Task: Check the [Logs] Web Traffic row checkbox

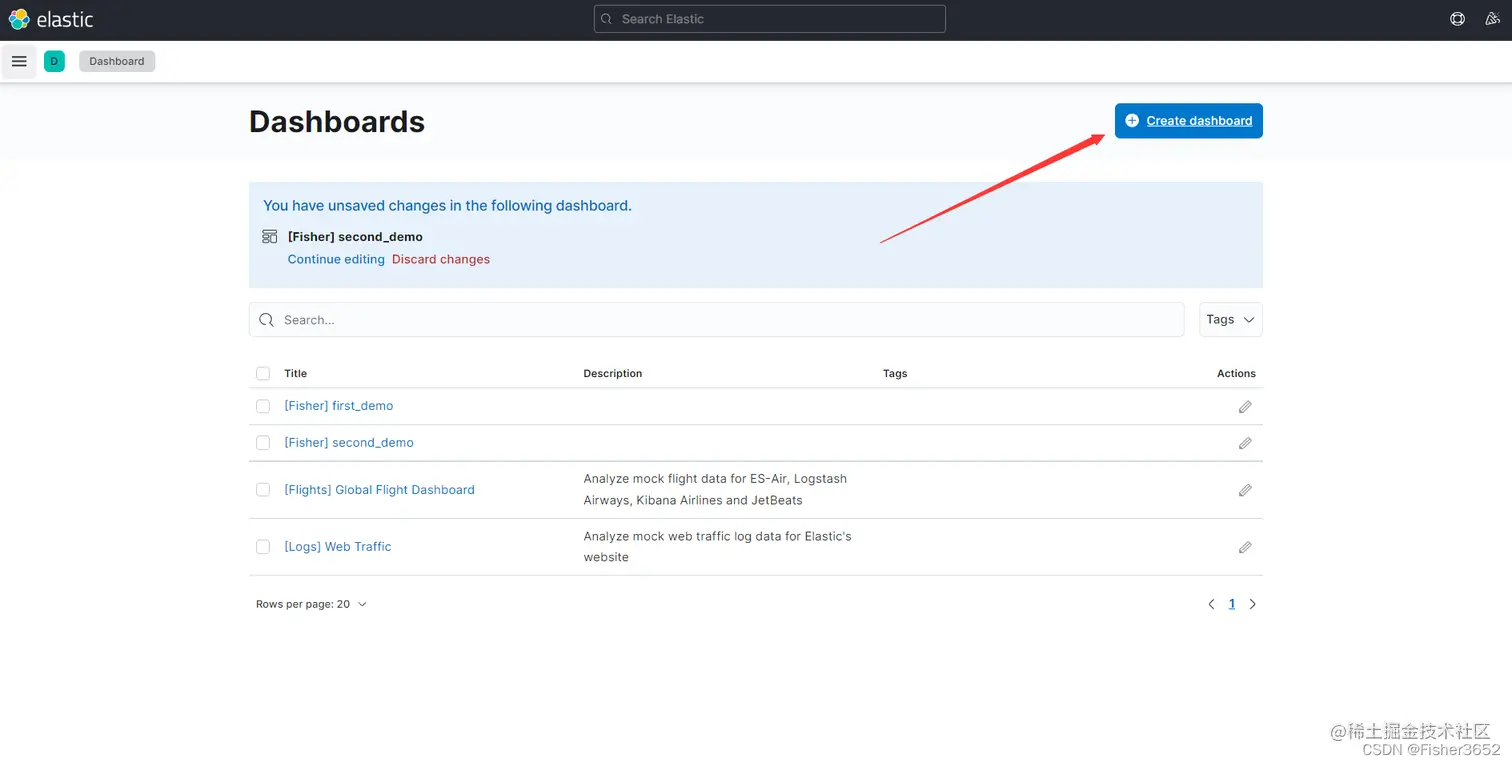Action: click(x=263, y=547)
